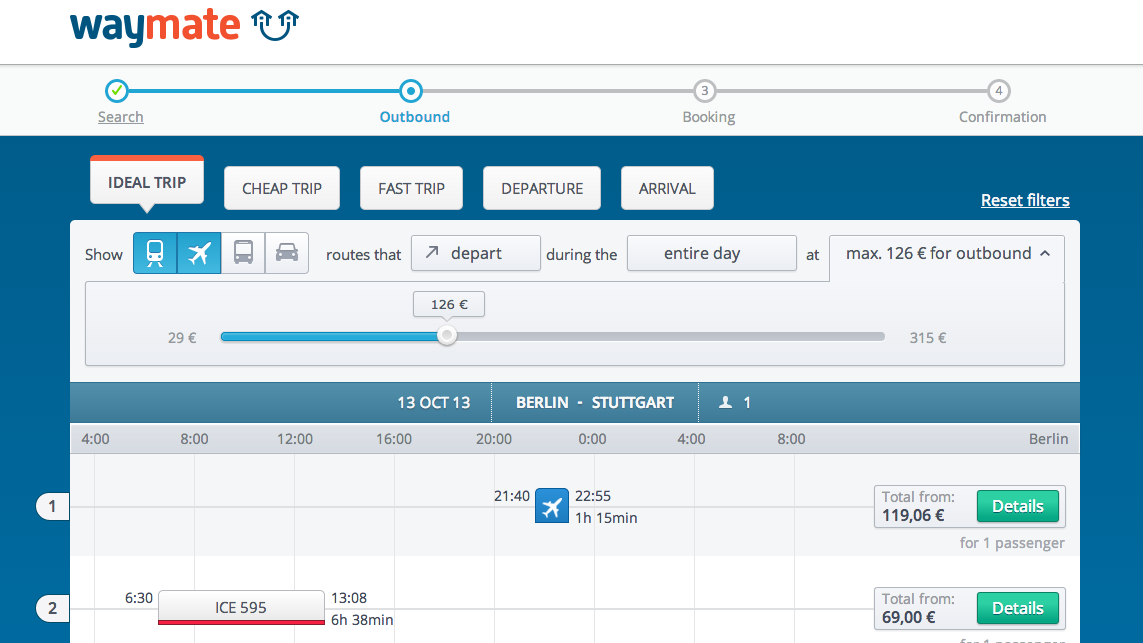The image size is (1143, 643).
Task: Click the Outbound step circle
Action: [411, 90]
